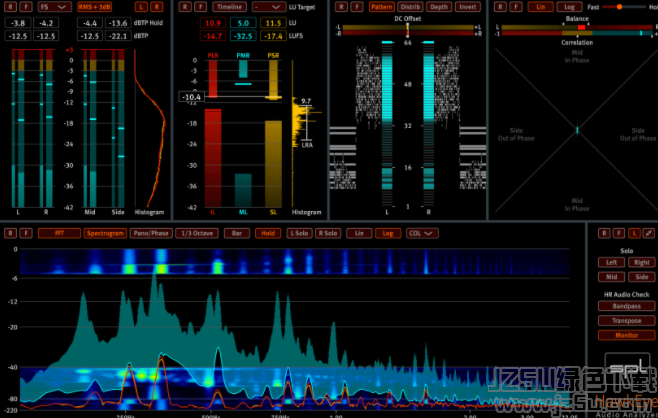Open the COL color dropdown

(422, 233)
